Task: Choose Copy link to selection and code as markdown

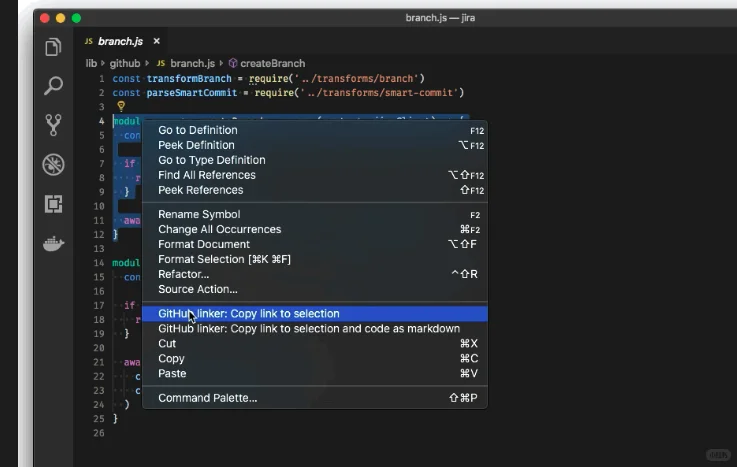Action: click(314, 329)
